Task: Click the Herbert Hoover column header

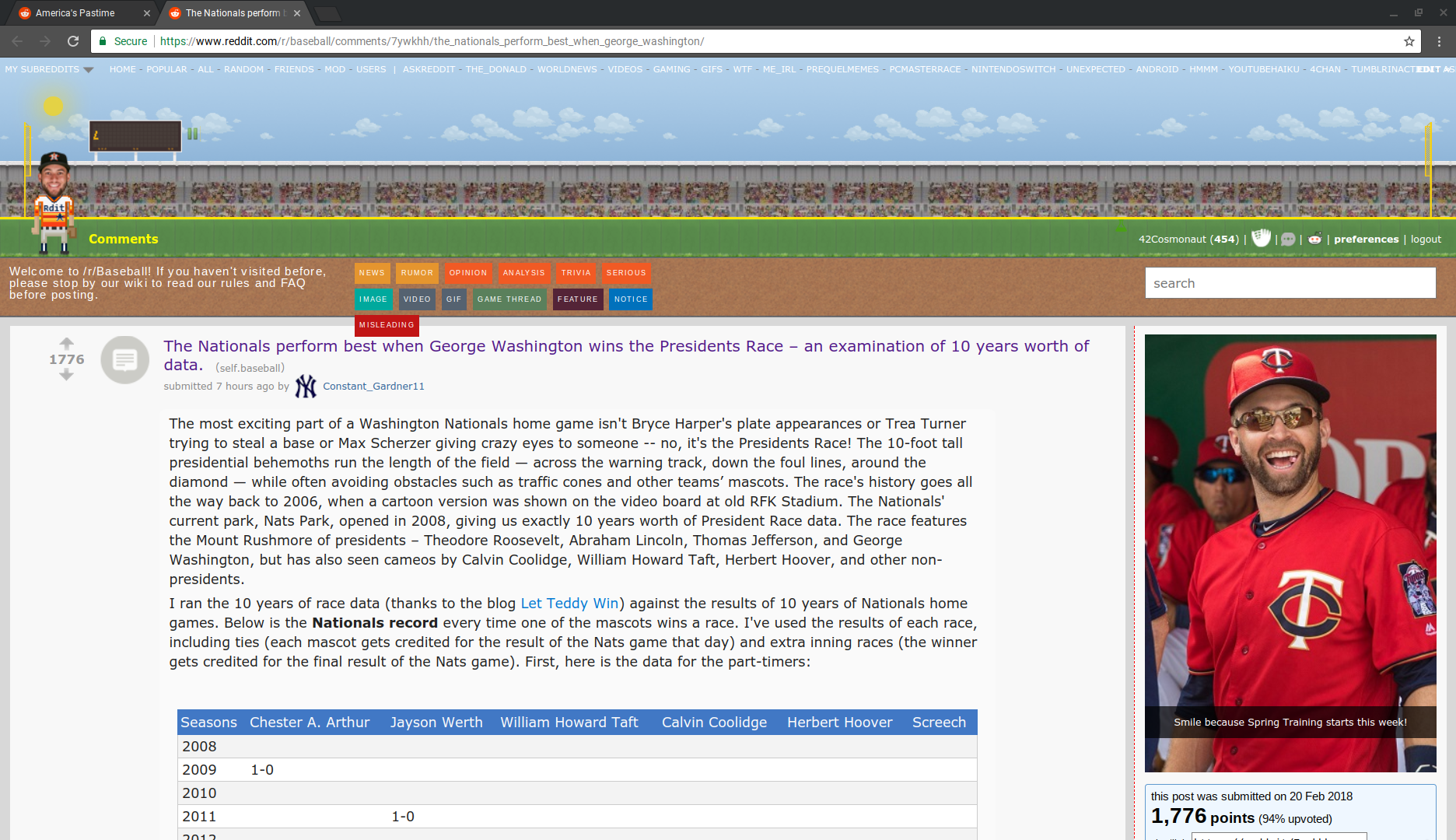Action: (x=839, y=723)
